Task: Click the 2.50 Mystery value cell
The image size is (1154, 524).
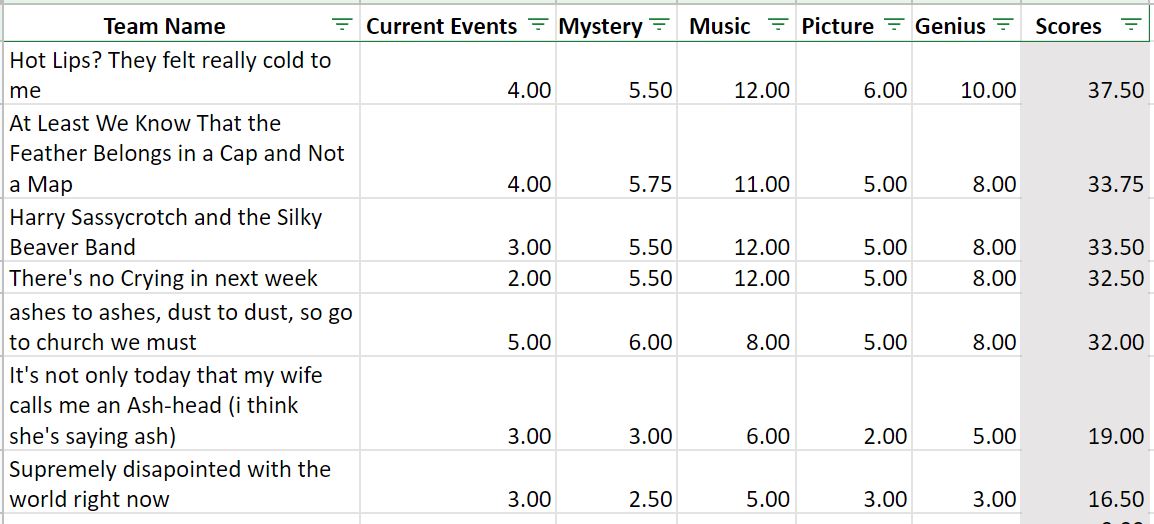Action: 616,482
